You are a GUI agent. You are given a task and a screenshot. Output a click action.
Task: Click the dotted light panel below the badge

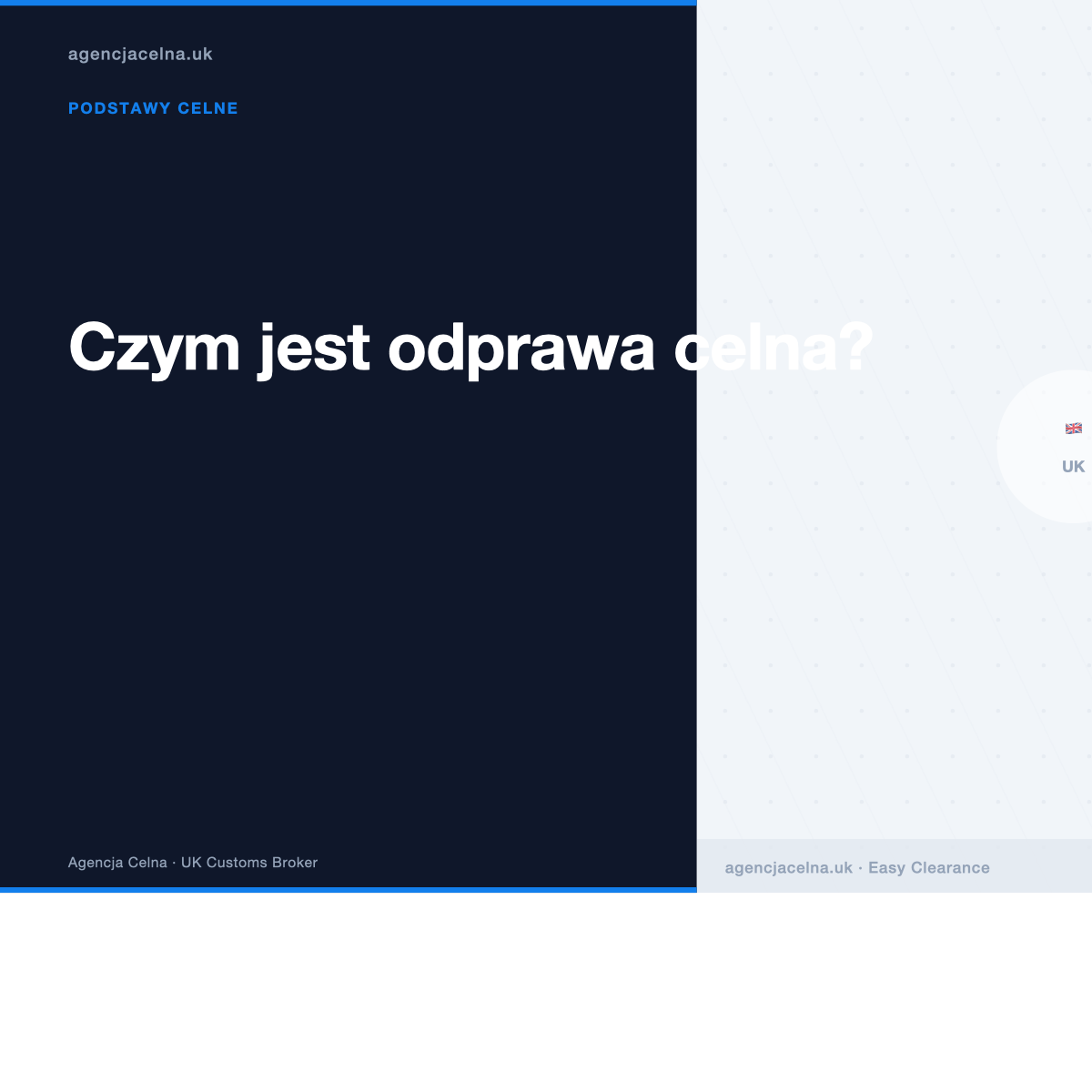point(892,682)
